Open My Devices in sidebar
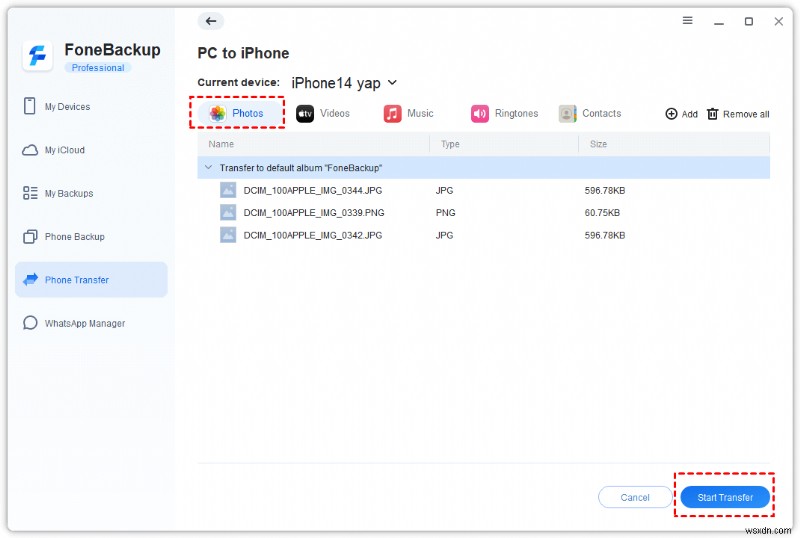This screenshot has height=538, width=800. (x=91, y=106)
